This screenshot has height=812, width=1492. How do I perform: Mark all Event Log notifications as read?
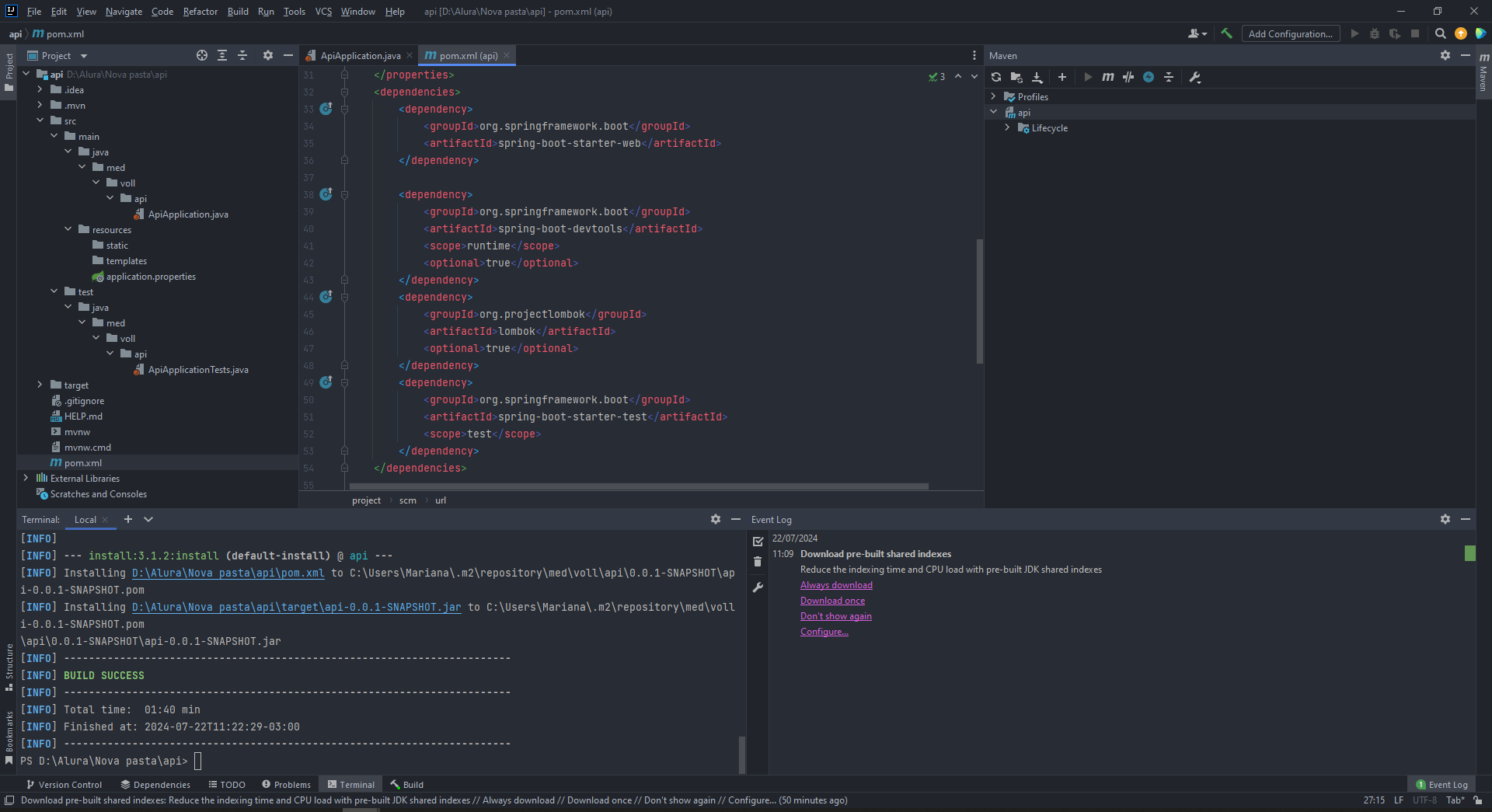click(758, 542)
